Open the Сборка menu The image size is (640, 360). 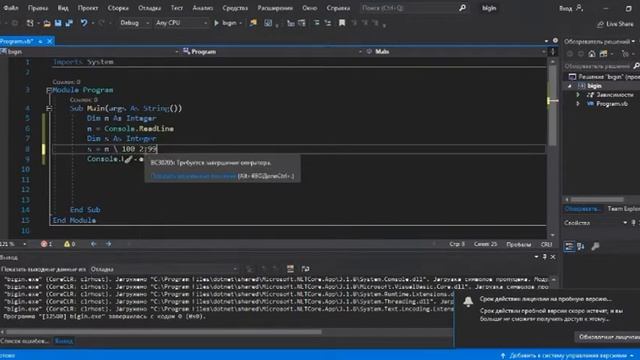click(118, 8)
